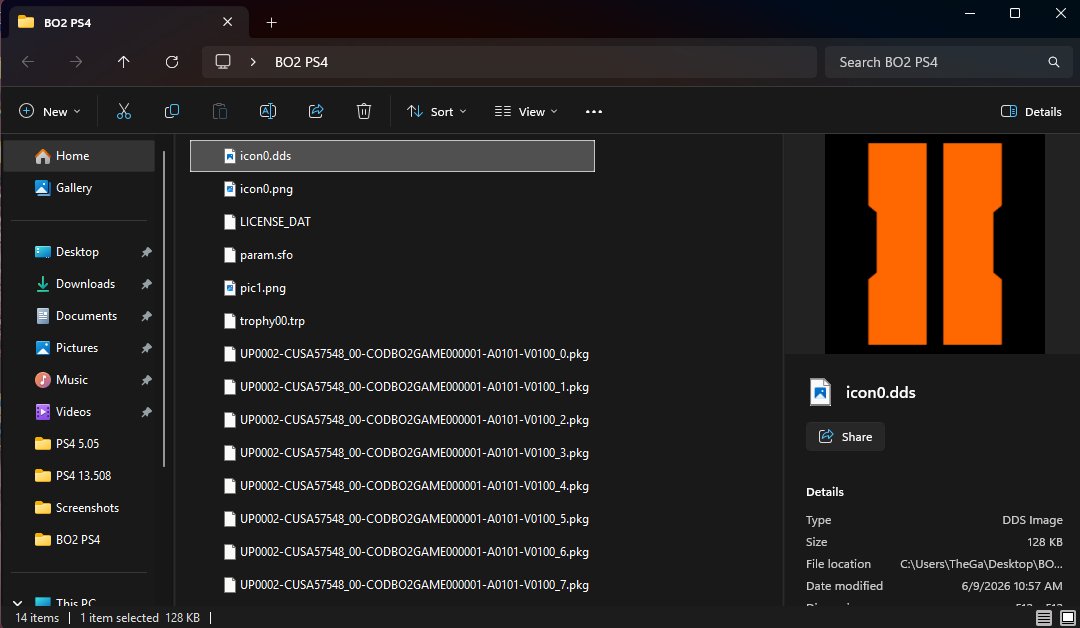The height and width of the screenshot is (628, 1080).
Task: Click the file location path value
Action: coord(981,564)
